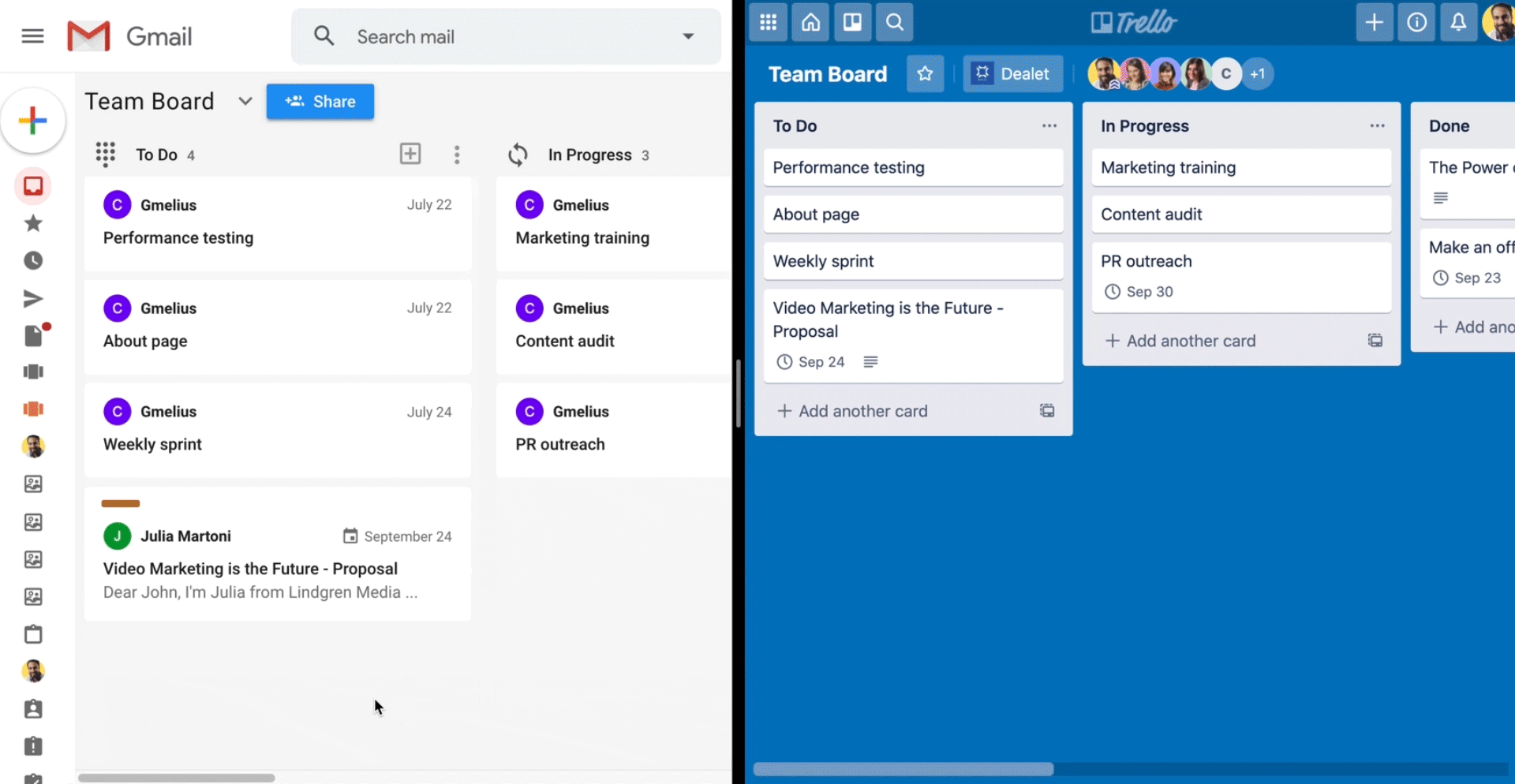Open the Dealet workspace button in Trello
The image size is (1515, 784).
pyautogui.click(x=1013, y=74)
